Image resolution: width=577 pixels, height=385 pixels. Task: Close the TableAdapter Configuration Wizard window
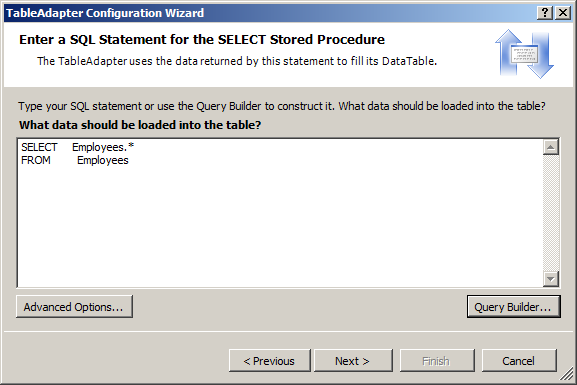pyautogui.click(x=563, y=13)
